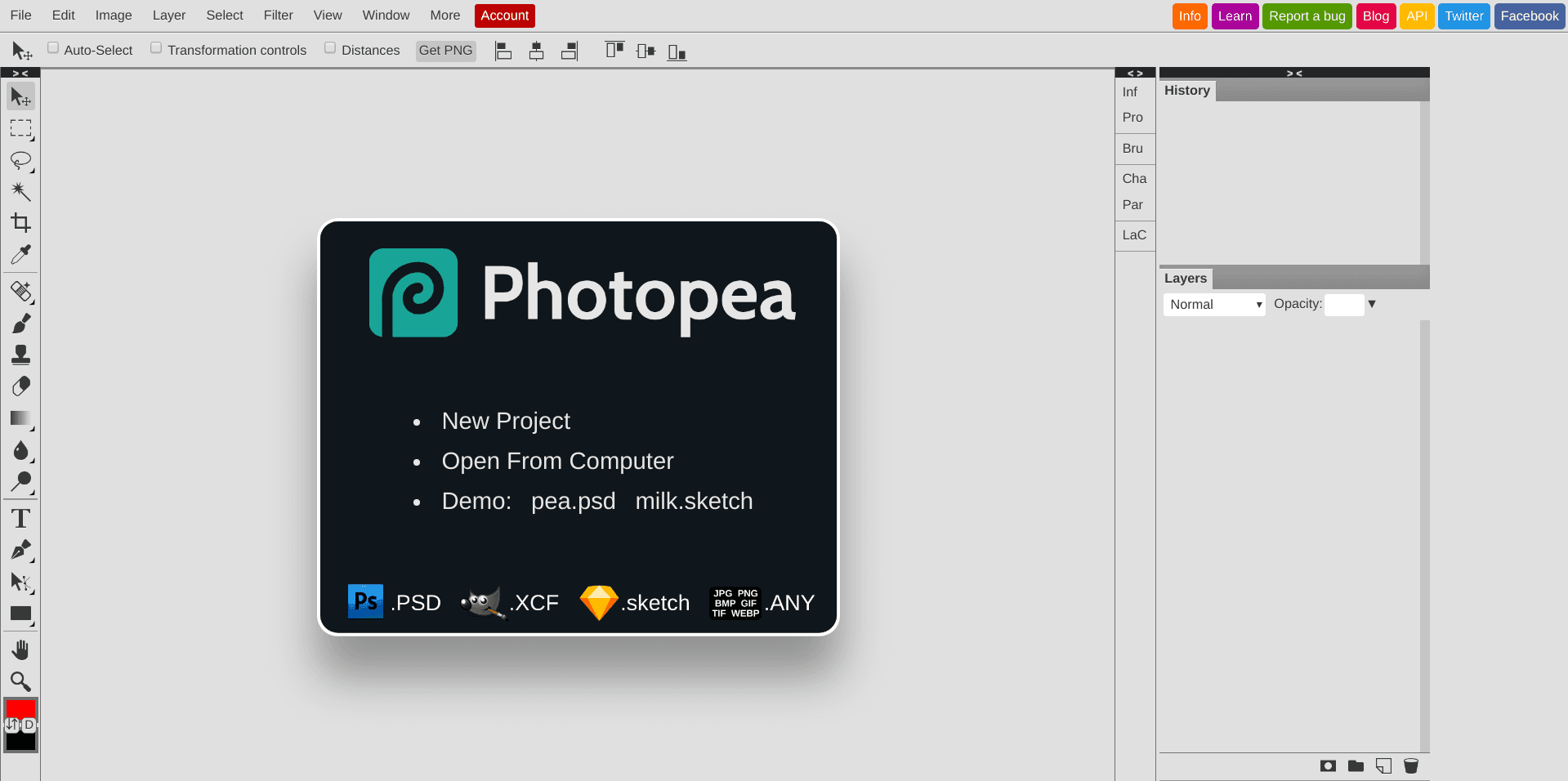Image resolution: width=1568 pixels, height=781 pixels.
Task: Select the Eyedropper tool
Action: (x=20, y=255)
